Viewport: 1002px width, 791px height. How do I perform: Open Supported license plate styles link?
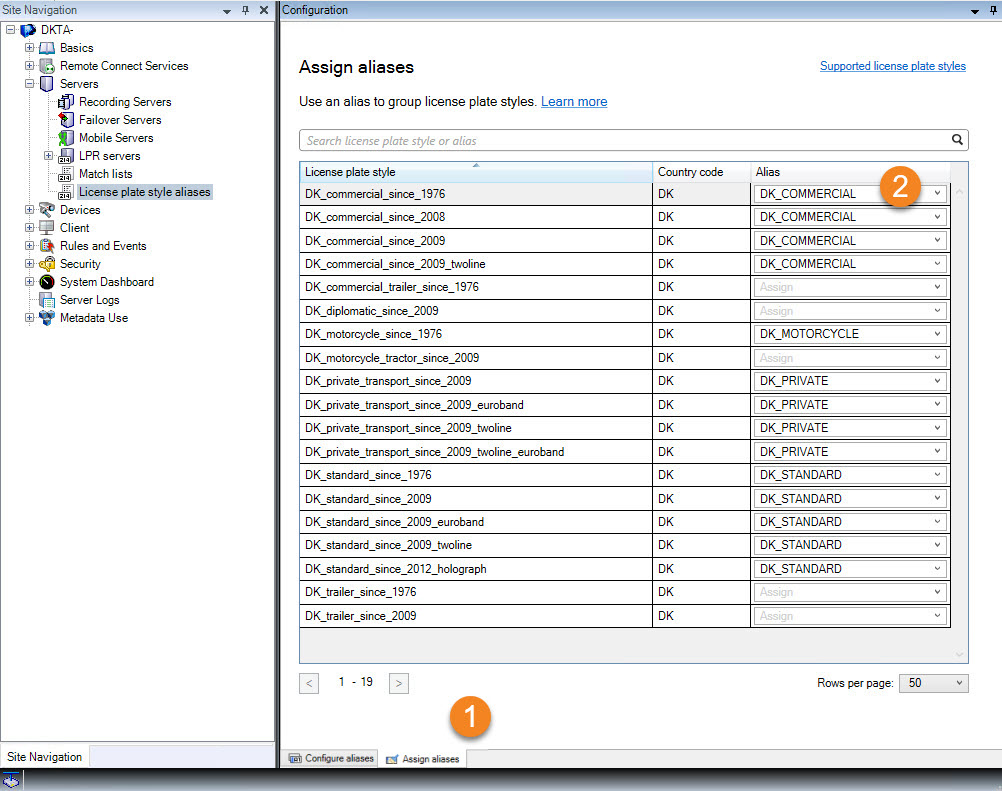pos(892,66)
